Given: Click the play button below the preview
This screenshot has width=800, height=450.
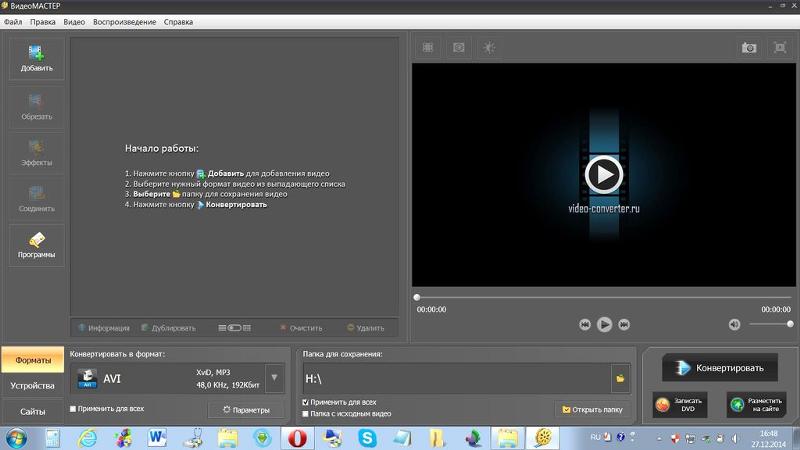Looking at the screenshot, I should coord(604,324).
